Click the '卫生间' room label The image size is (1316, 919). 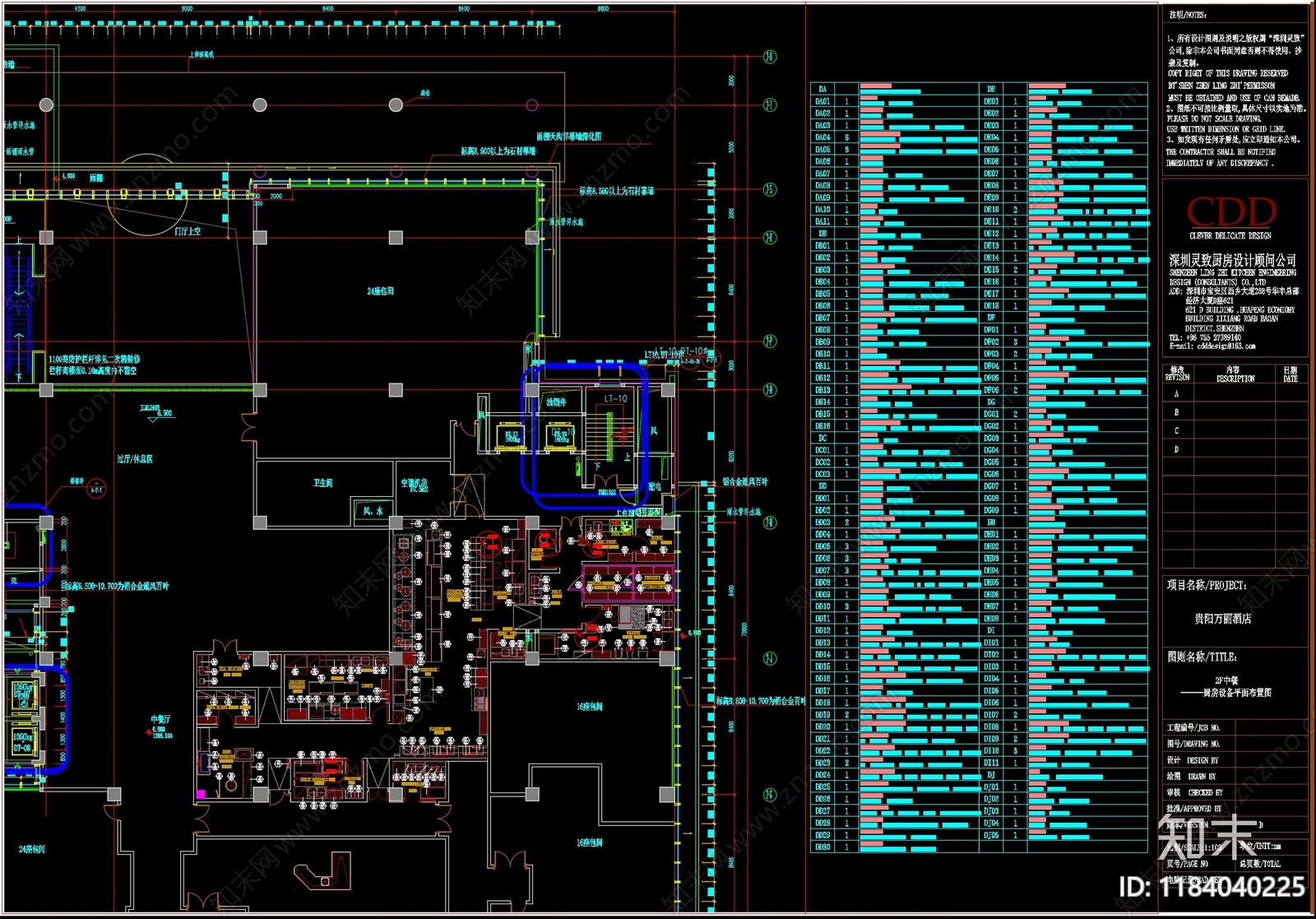coord(322,483)
